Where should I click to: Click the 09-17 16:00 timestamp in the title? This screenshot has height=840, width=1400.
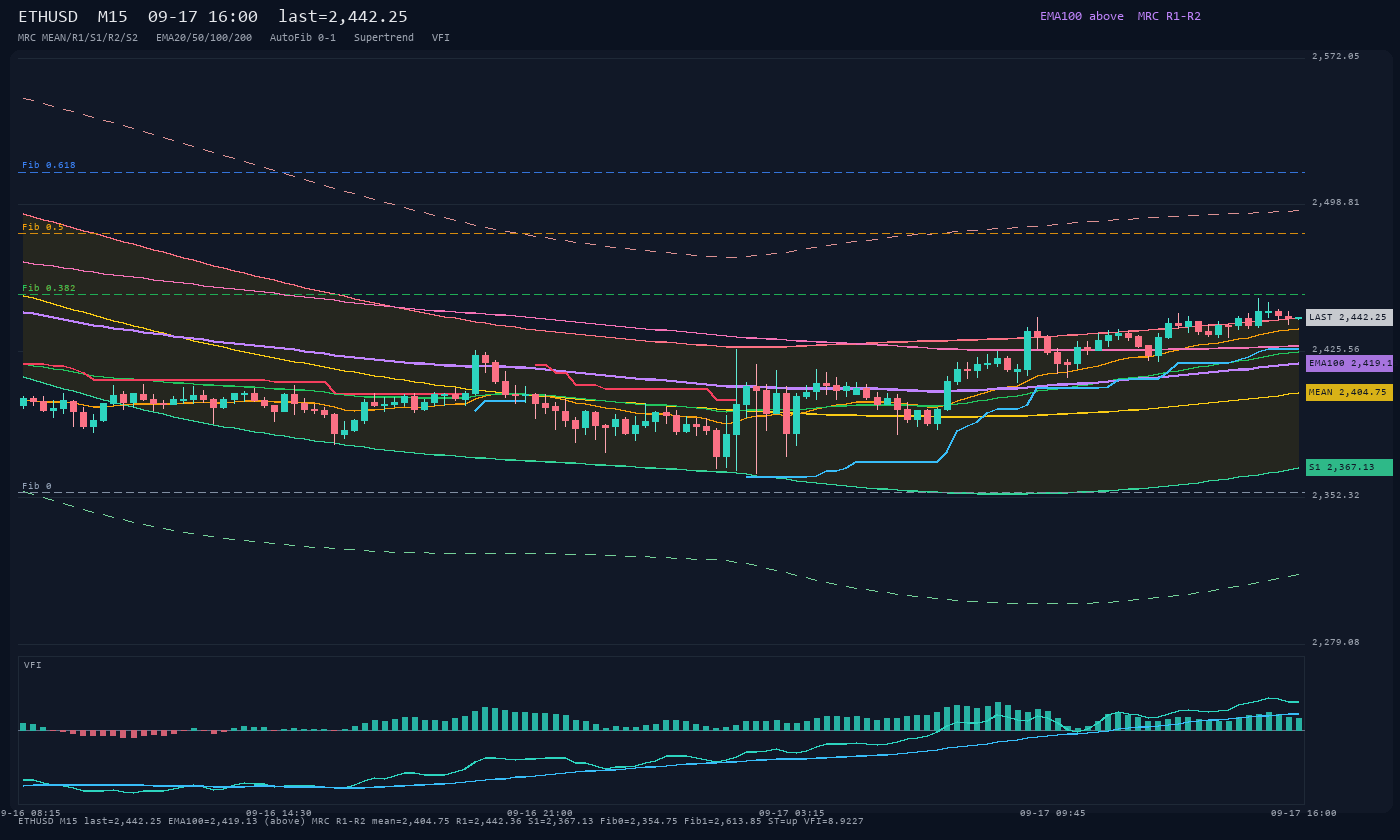[x=202, y=17]
